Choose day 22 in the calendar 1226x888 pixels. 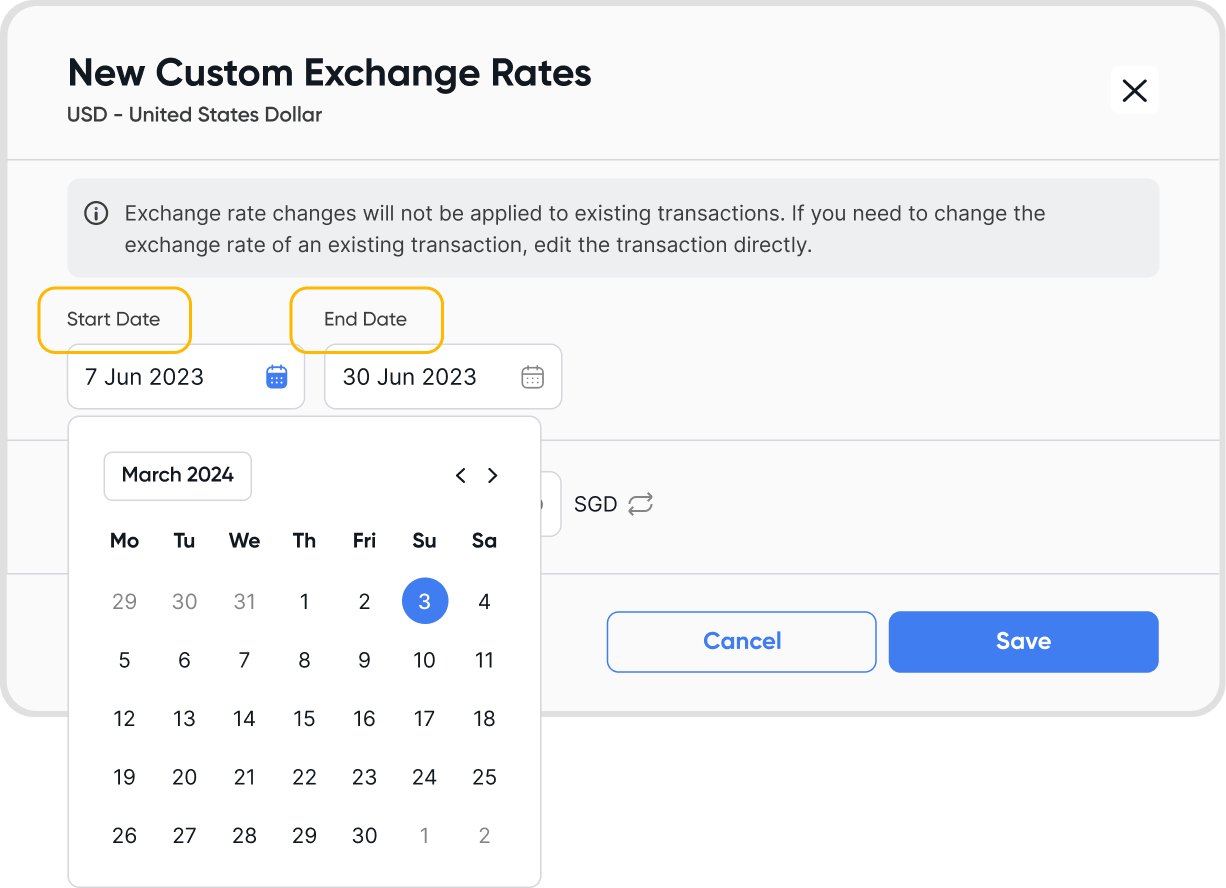click(x=305, y=777)
